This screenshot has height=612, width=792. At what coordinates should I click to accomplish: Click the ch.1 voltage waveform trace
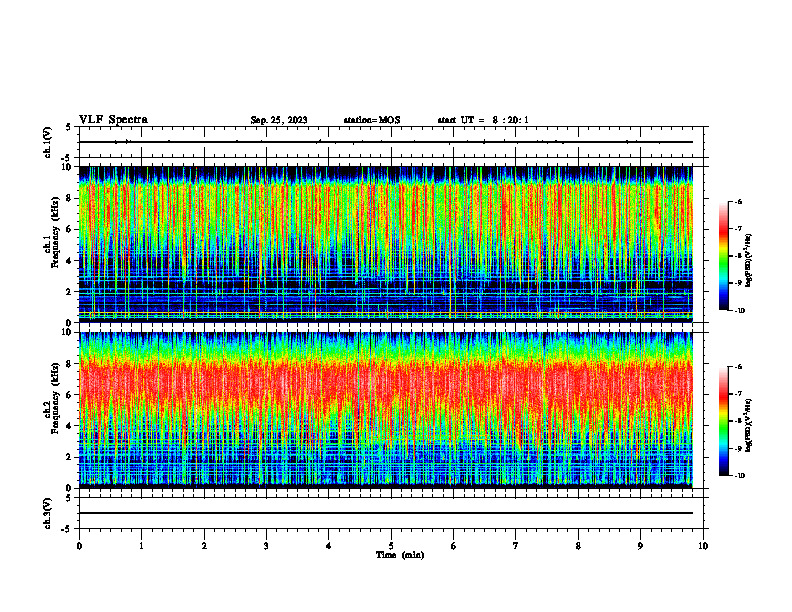pyautogui.click(x=386, y=142)
